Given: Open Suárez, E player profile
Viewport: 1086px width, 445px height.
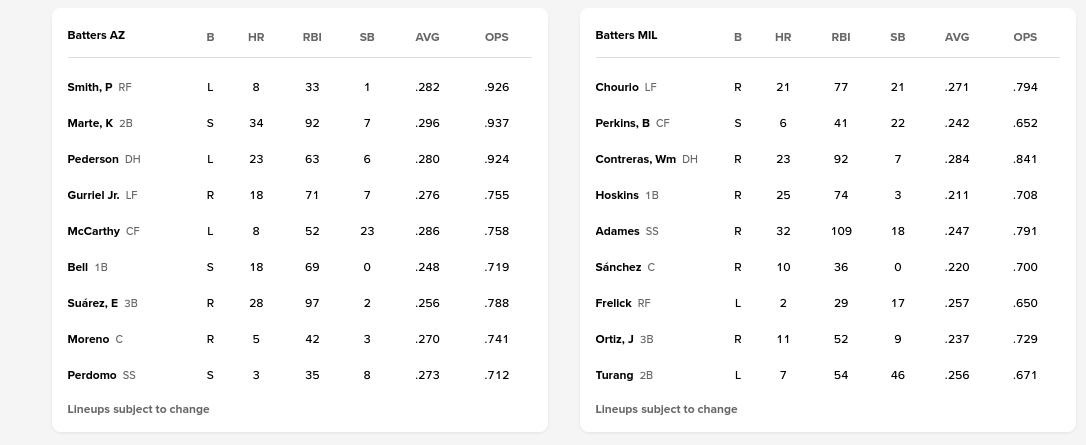Looking at the screenshot, I should pyautogui.click(x=92, y=303).
